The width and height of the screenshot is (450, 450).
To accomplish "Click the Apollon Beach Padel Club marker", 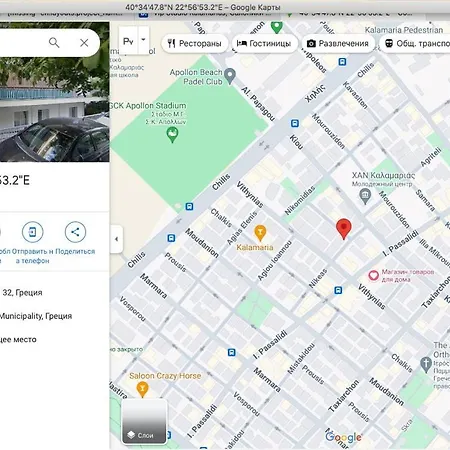I will (x=230, y=76).
